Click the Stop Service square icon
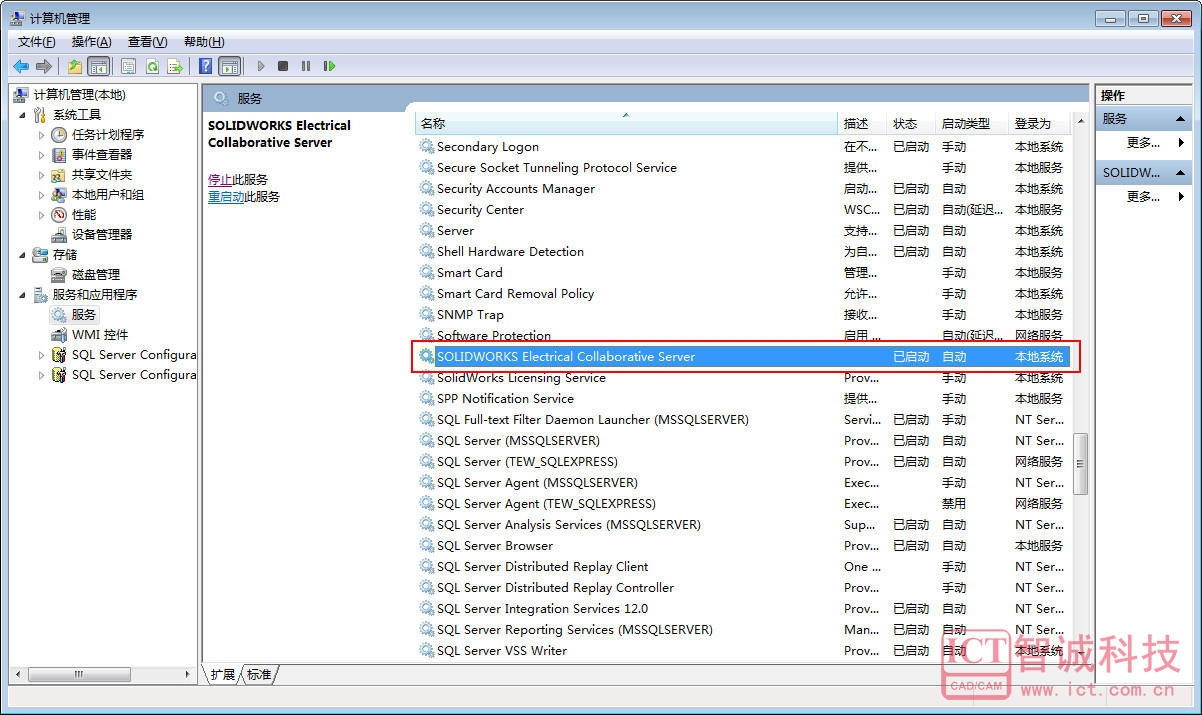The image size is (1202, 715). pyautogui.click(x=283, y=66)
